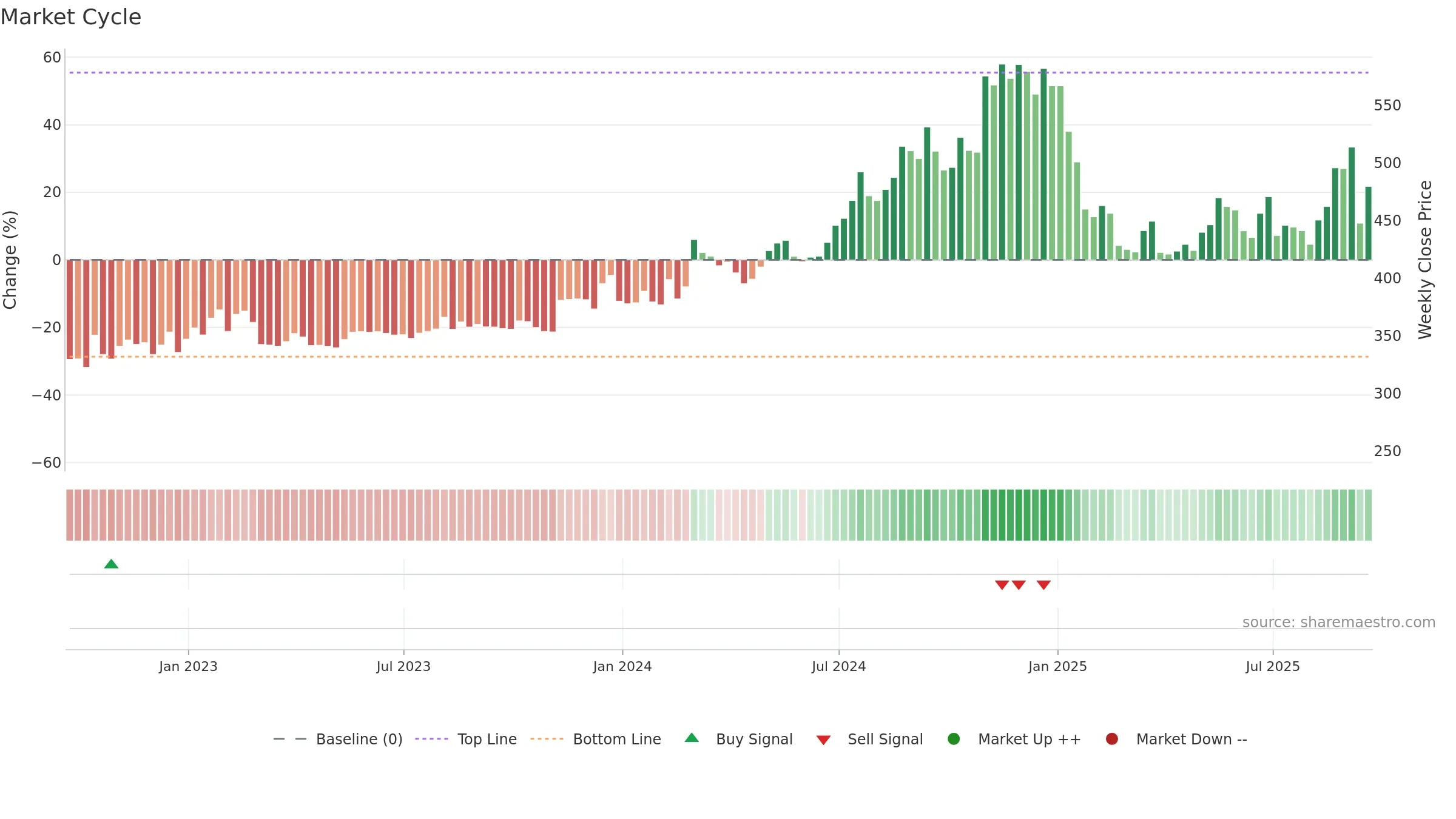Click the 250 tick on the right axis

pos(1387,451)
